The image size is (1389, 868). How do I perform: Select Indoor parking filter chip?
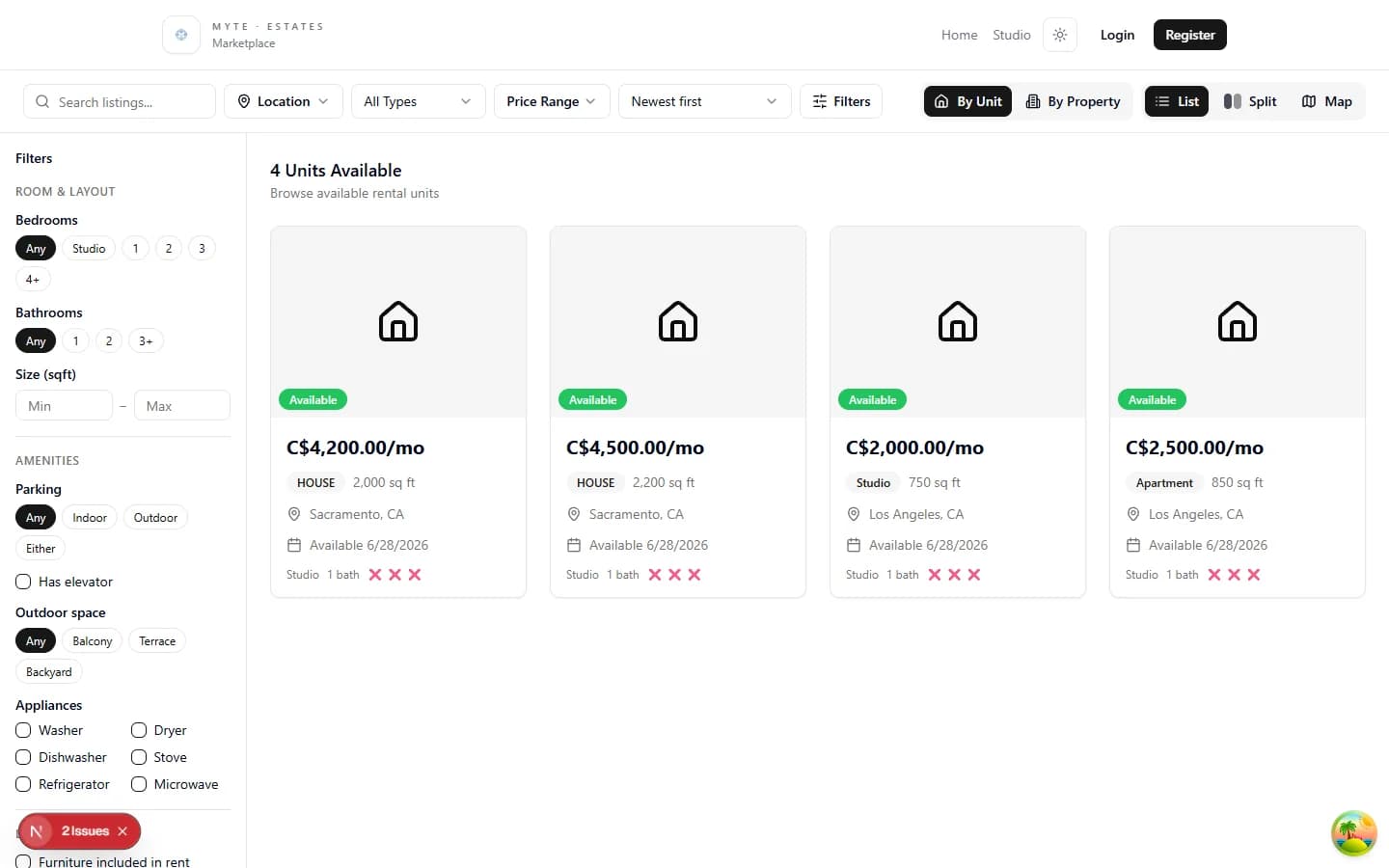pos(90,518)
